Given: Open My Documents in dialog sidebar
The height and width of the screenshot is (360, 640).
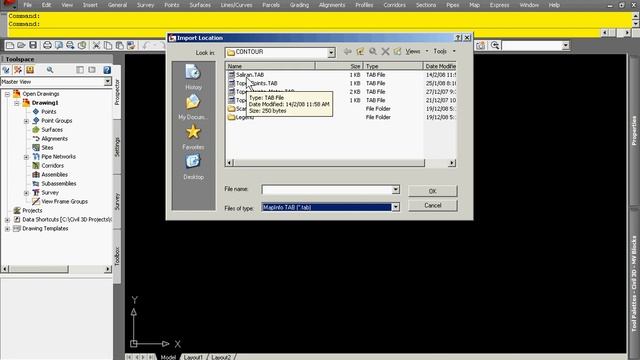Looking at the screenshot, I should point(193,107).
